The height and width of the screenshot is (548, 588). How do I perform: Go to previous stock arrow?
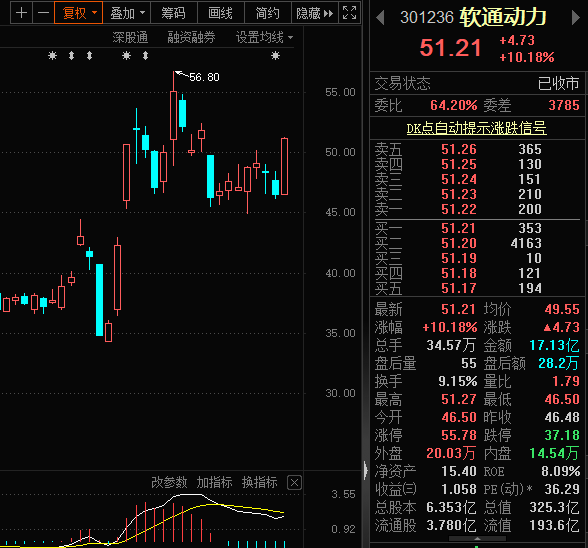[x=380, y=18]
